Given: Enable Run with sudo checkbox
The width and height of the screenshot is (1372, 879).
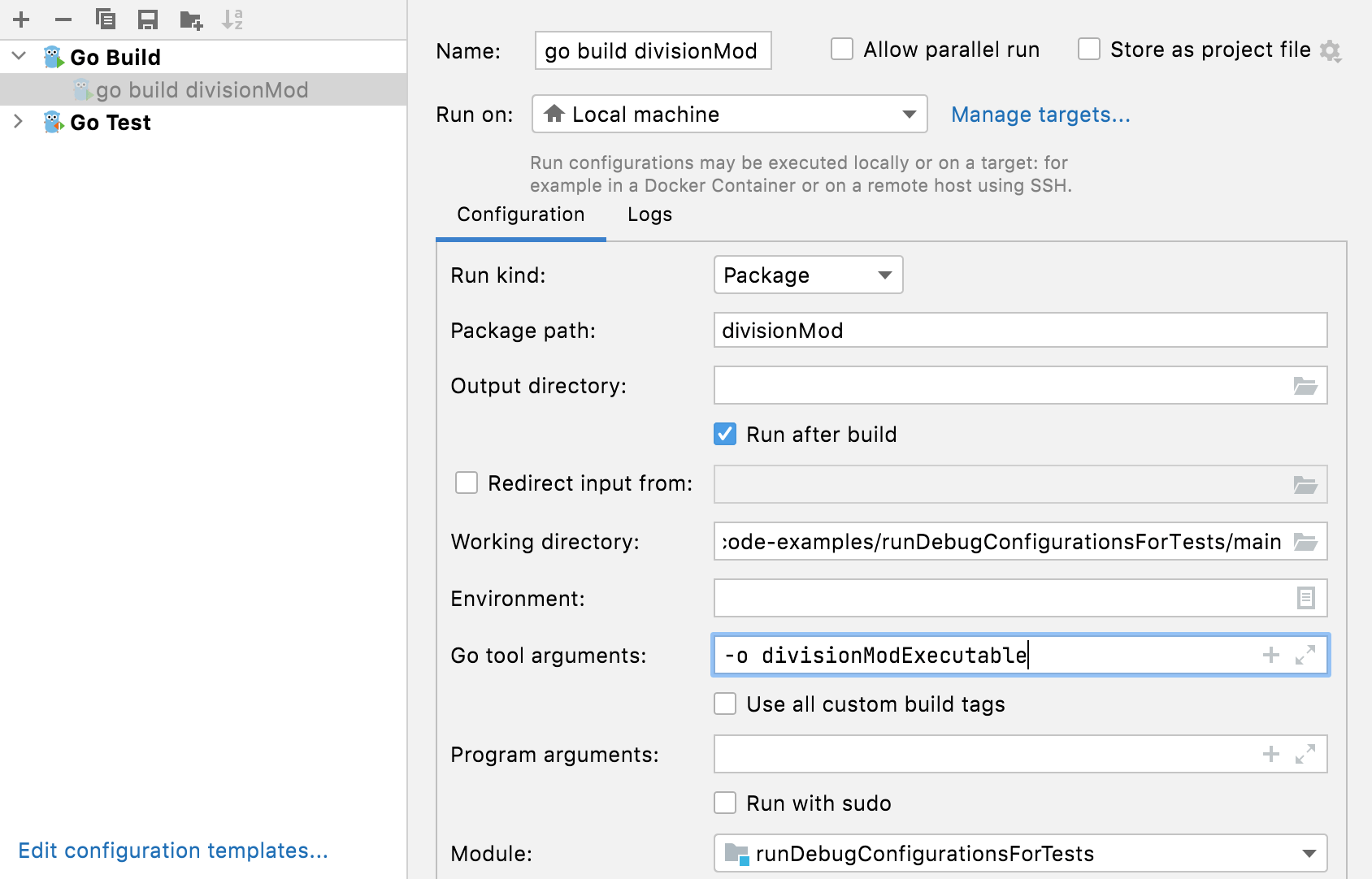Looking at the screenshot, I should click(725, 803).
